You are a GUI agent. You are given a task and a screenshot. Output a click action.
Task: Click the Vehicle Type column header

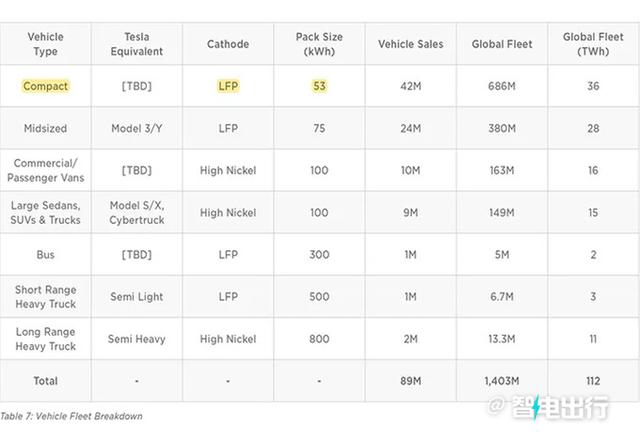point(45,44)
